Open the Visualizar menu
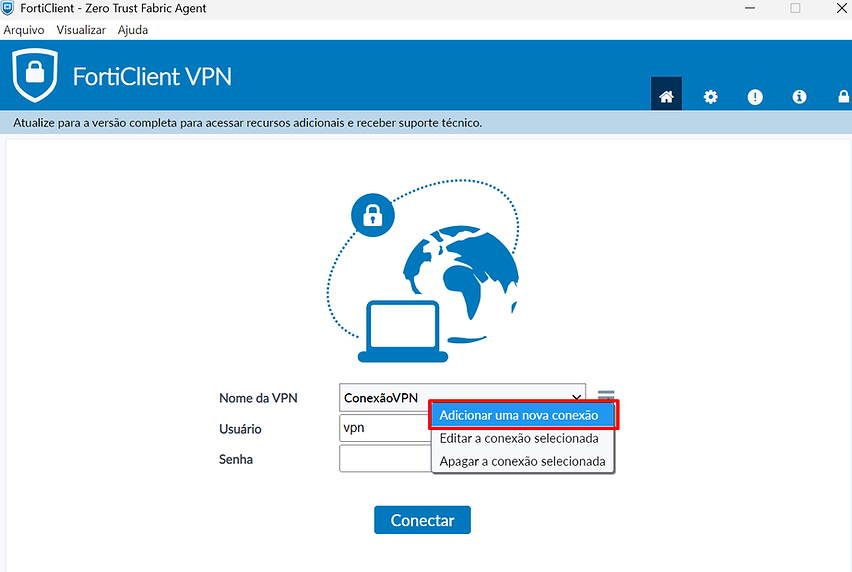 click(x=81, y=30)
